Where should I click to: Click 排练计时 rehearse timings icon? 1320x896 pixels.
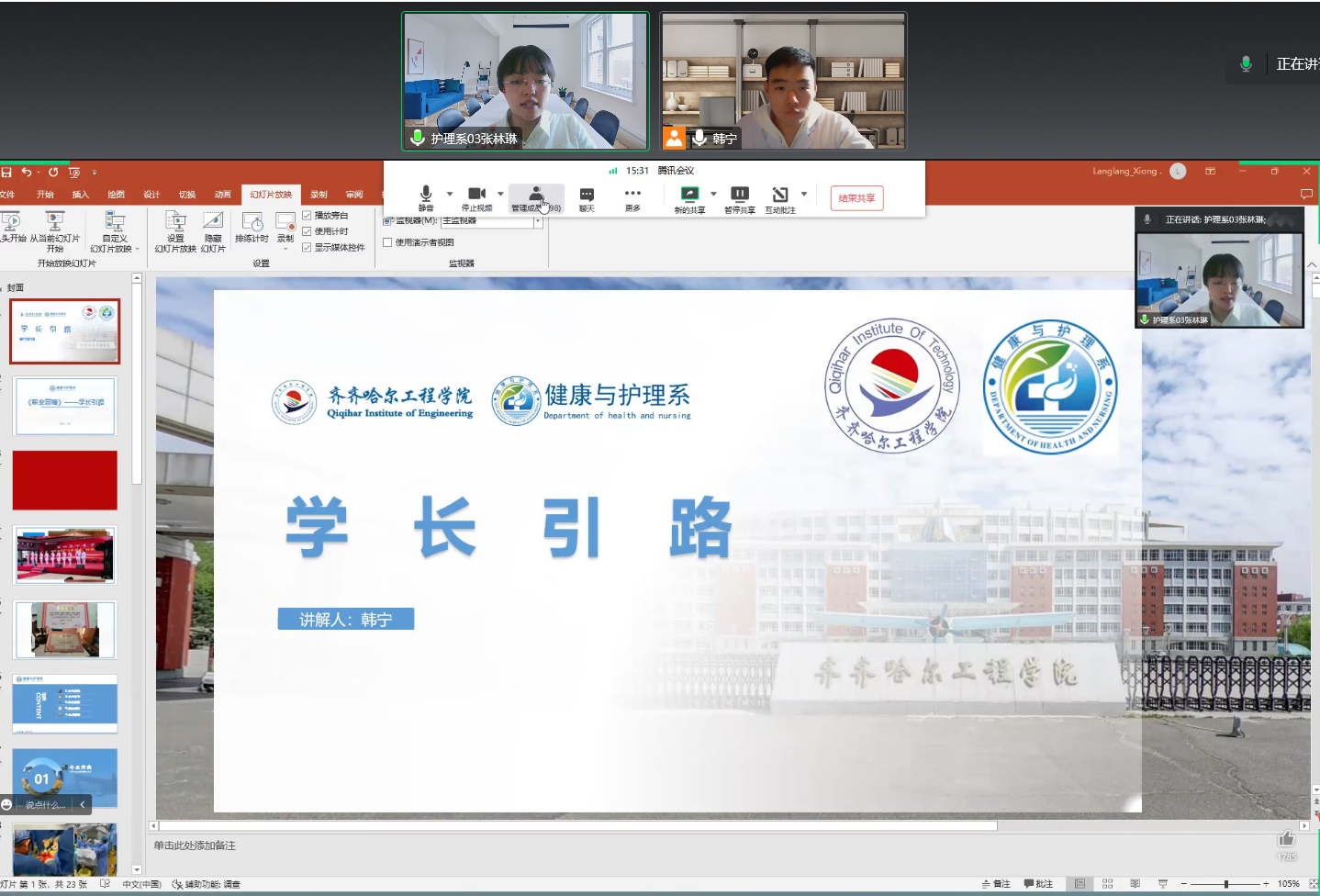252,227
